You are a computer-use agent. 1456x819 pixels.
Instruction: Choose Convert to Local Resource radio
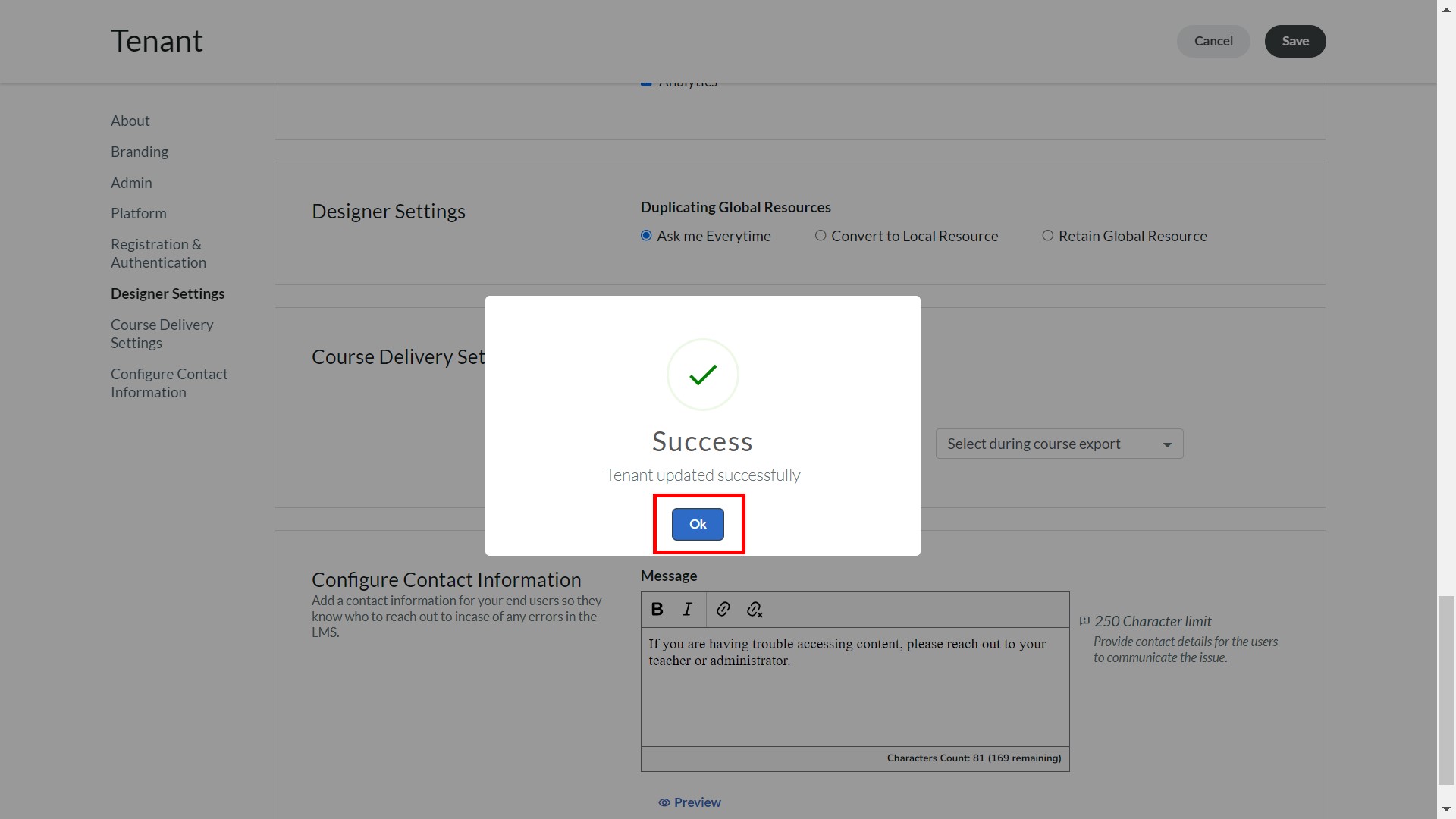[821, 236]
